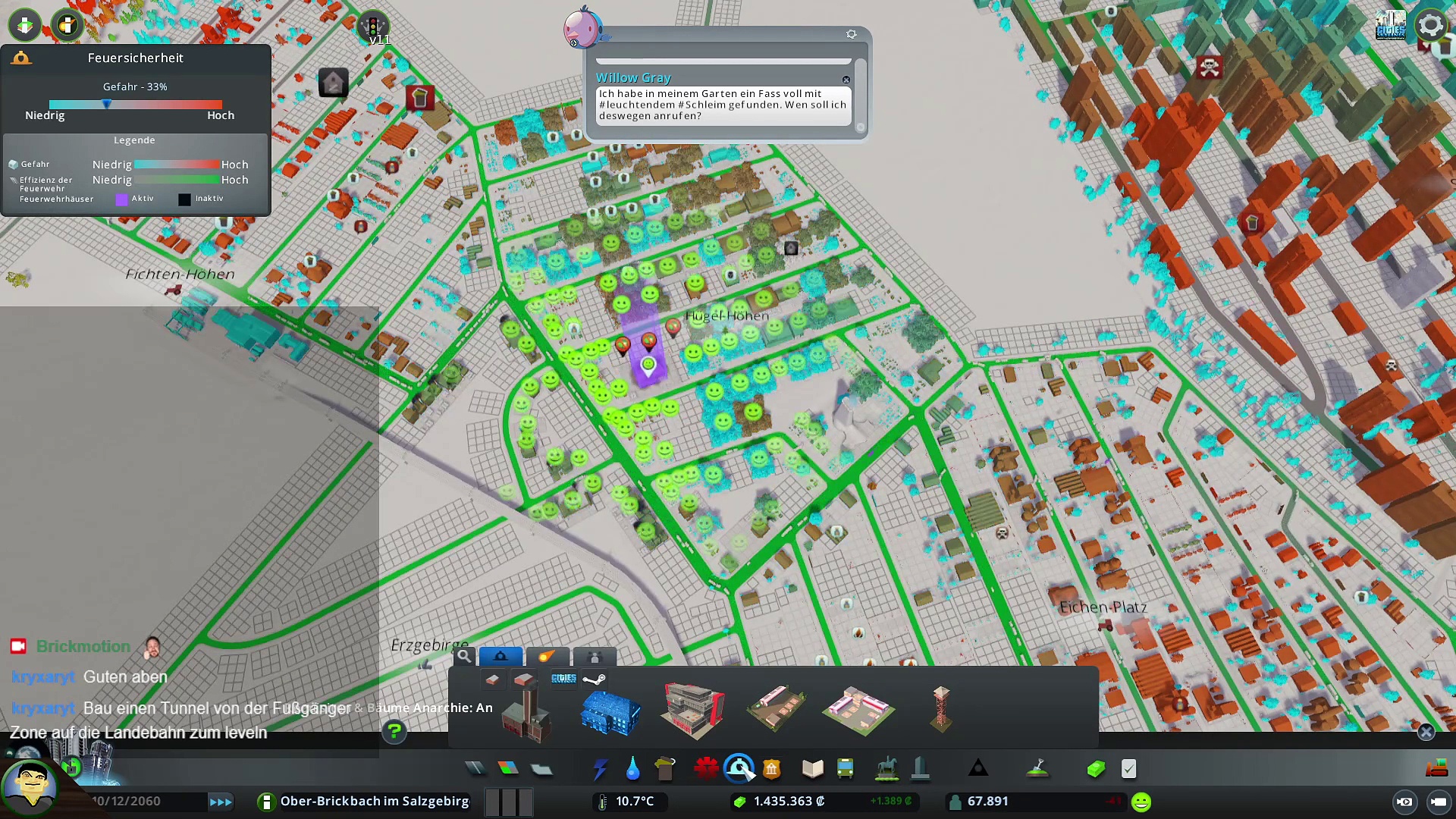Open the Zoning tool menu
The height and width of the screenshot is (819, 1456).
[x=508, y=769]
